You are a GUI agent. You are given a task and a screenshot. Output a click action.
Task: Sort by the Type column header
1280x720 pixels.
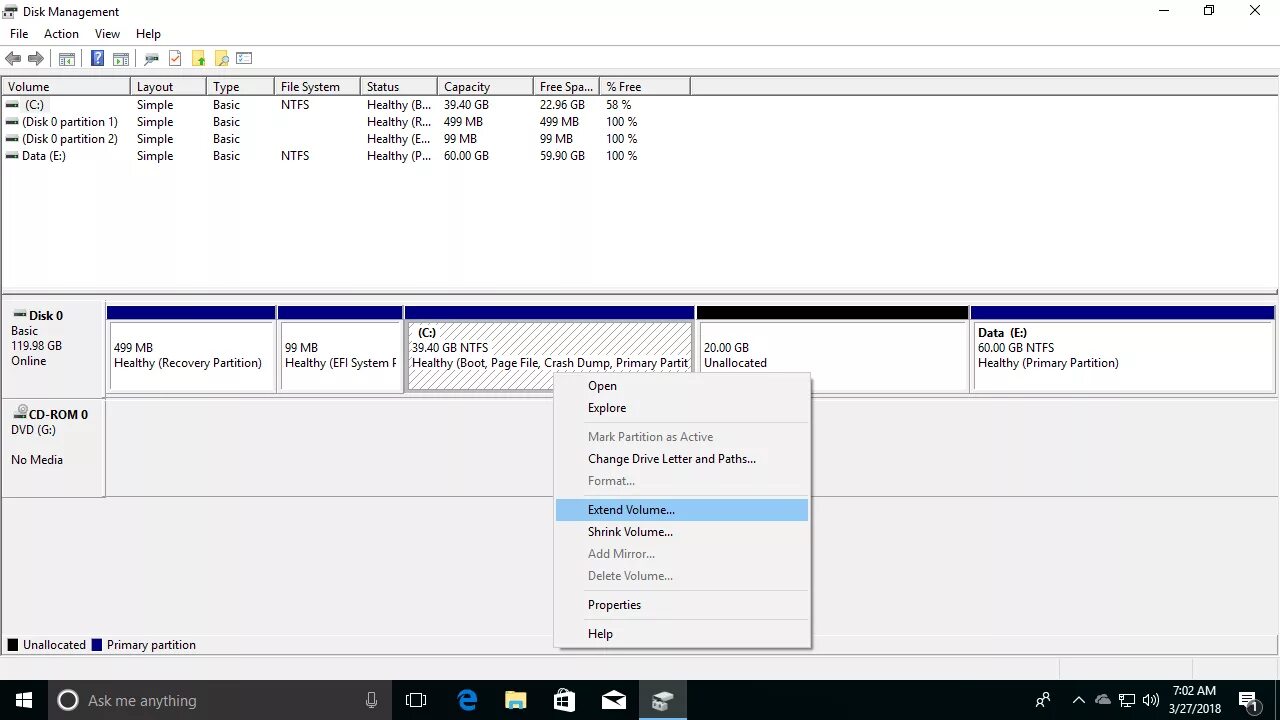click(240, 87)
